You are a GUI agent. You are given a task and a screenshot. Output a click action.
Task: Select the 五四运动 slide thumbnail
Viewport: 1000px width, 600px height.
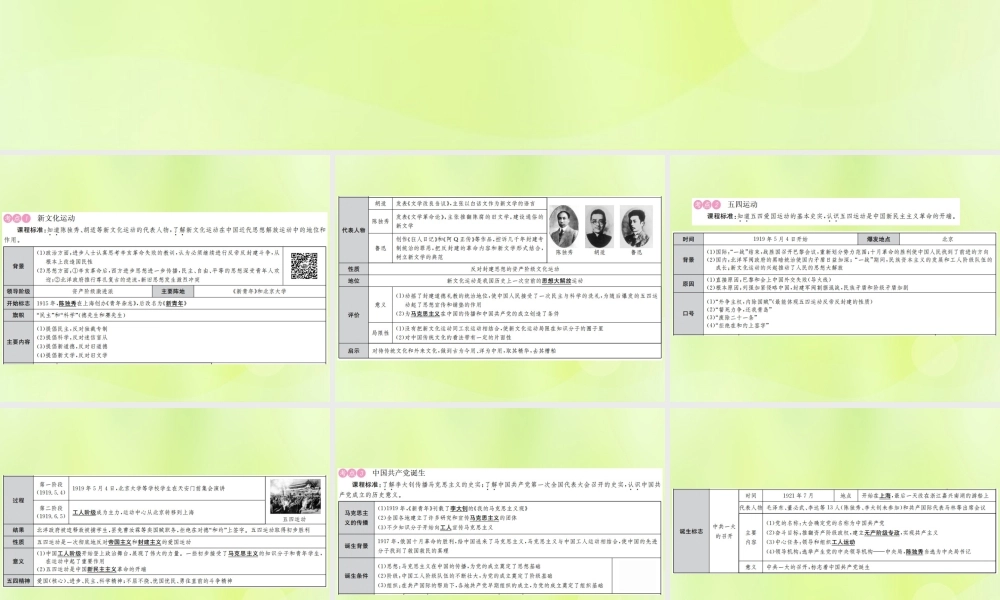834,278
